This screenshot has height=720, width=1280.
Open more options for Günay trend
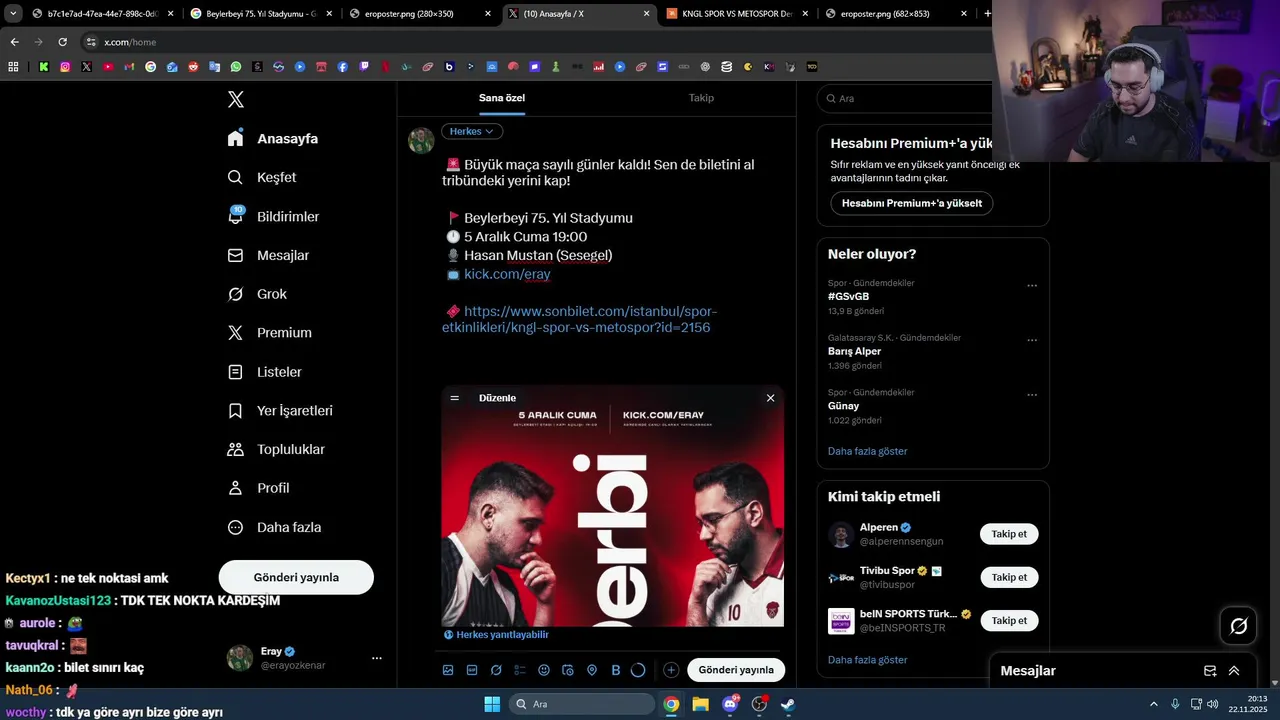tap(1032, 395)
